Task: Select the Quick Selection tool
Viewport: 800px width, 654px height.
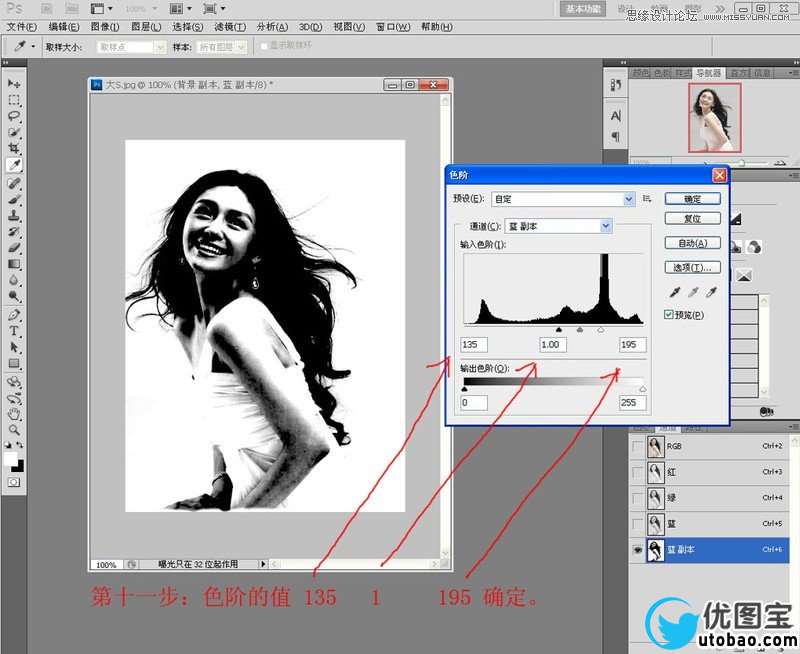Action: coord(14,132)
